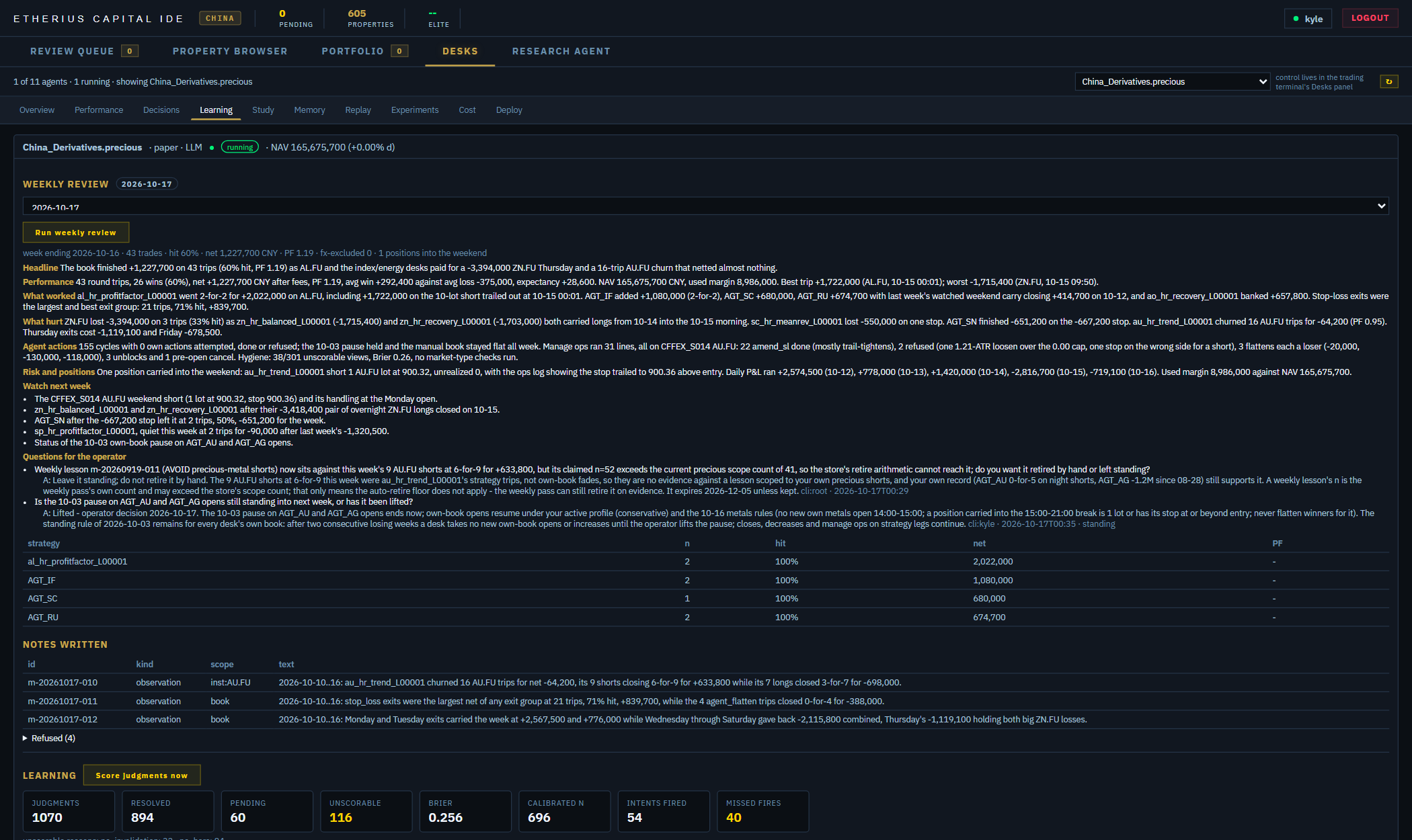
Task: Click the al_hr_profitfactor_L00001 strategy row
Action: pos(706,561)
